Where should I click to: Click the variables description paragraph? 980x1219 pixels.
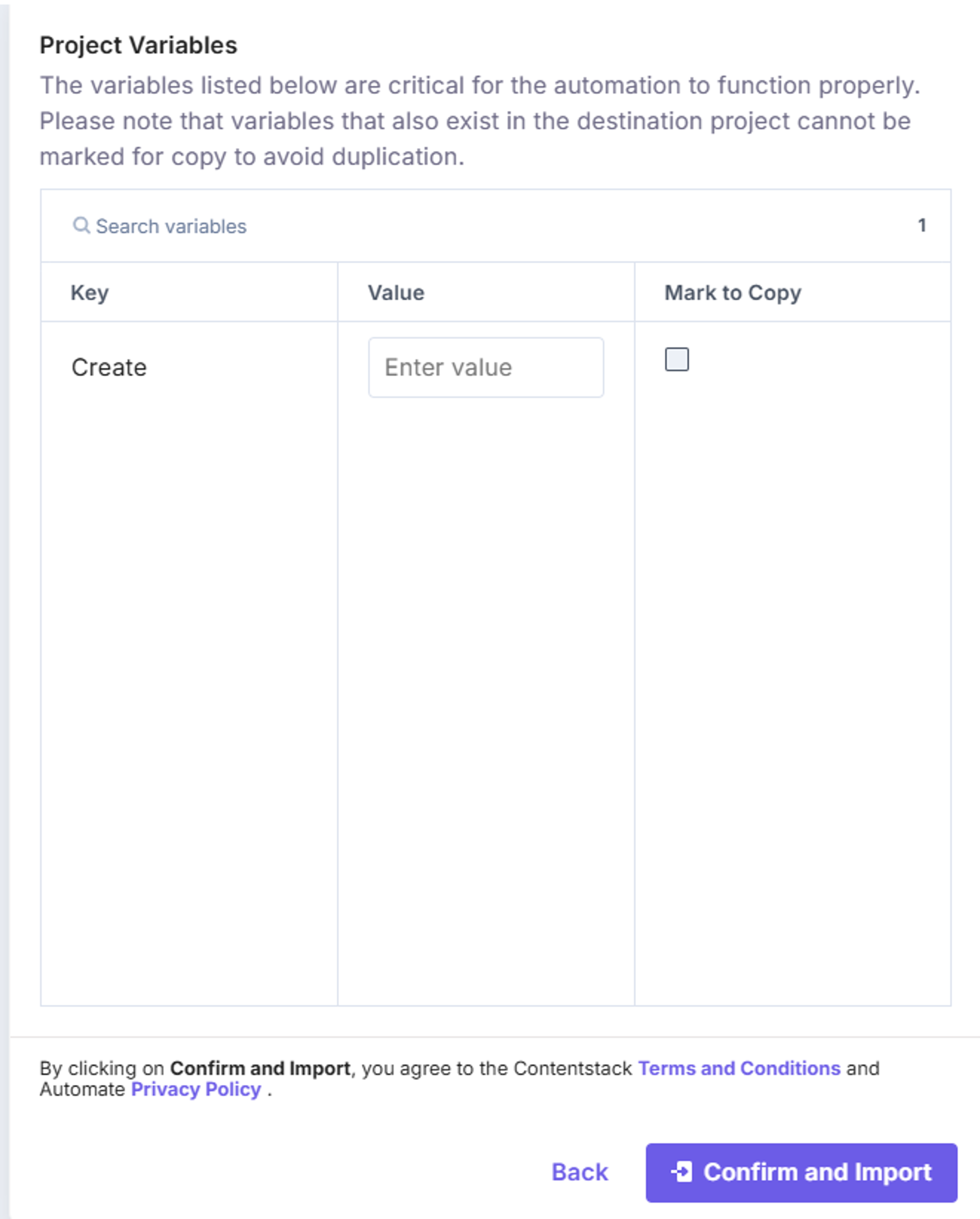click(480, 121)
